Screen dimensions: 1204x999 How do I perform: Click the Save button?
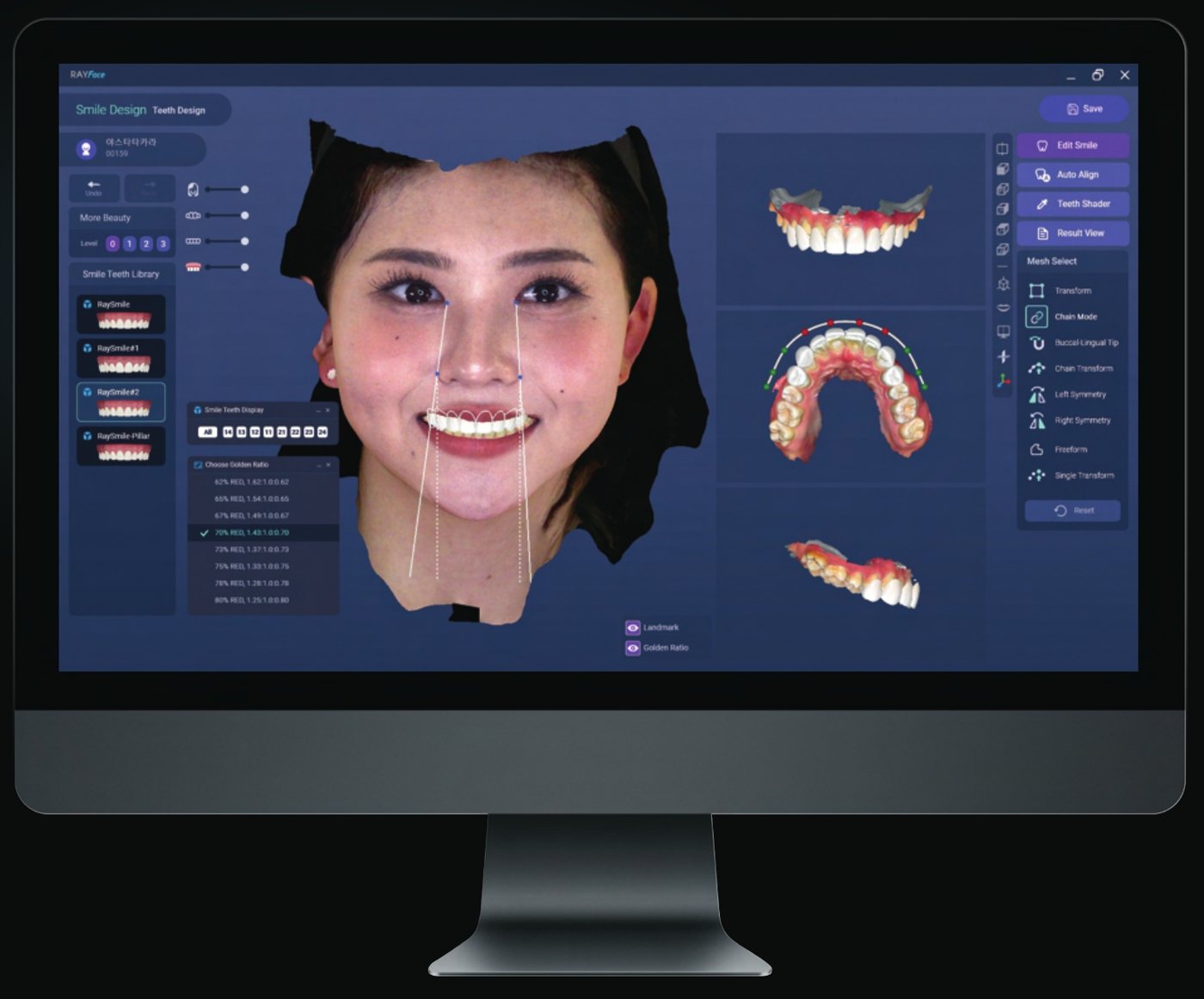click(x=1084, y=109)
